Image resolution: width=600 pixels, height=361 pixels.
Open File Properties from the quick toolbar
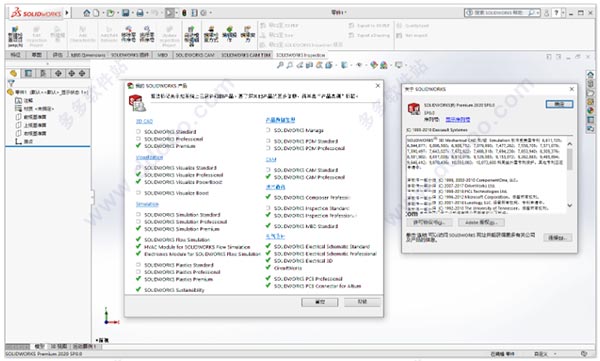tap(194, 13)
